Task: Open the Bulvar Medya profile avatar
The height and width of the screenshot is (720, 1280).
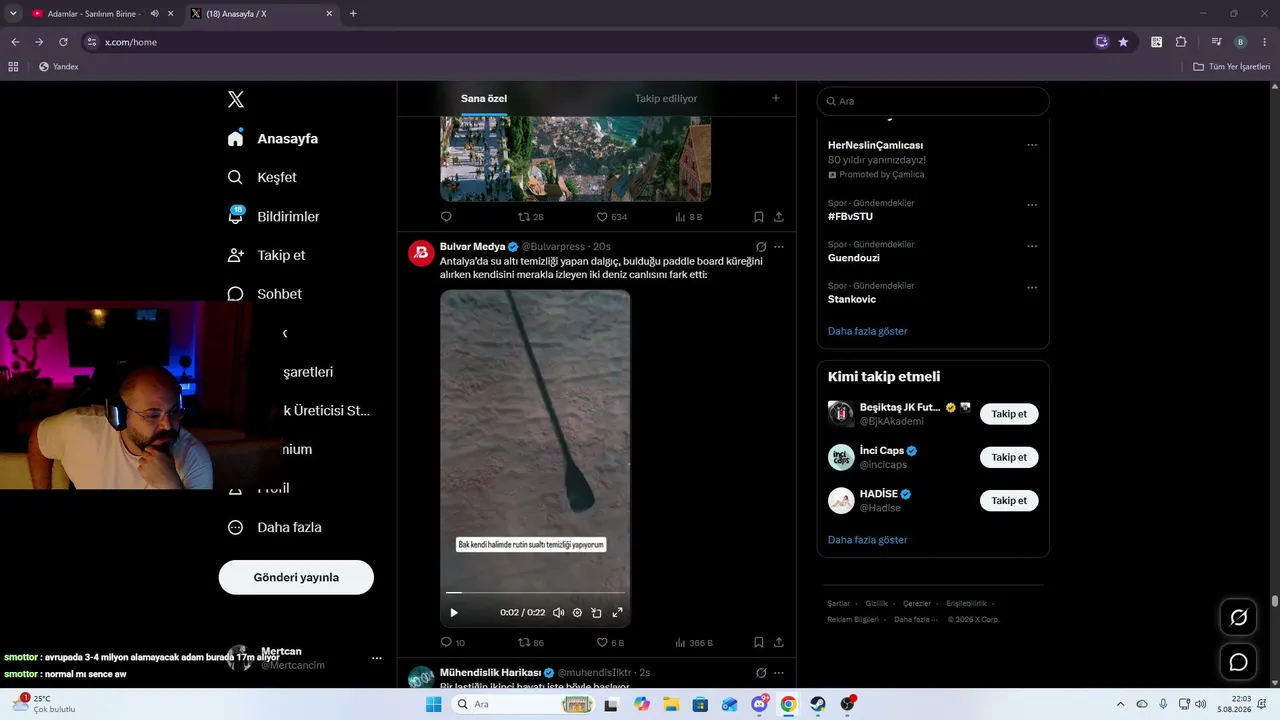Action: [421, 253]
